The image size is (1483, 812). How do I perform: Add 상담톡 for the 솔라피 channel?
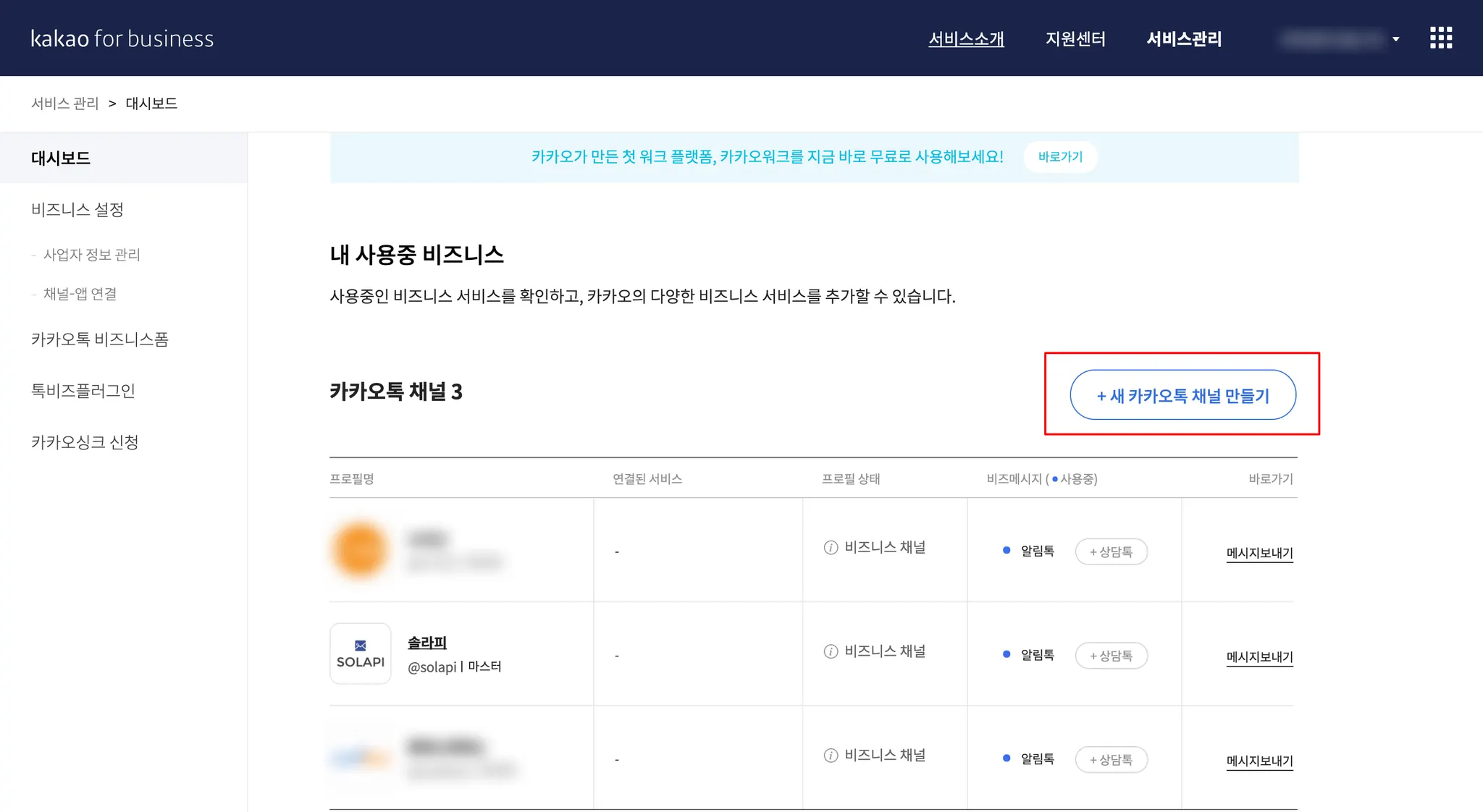pos(1111,656)
